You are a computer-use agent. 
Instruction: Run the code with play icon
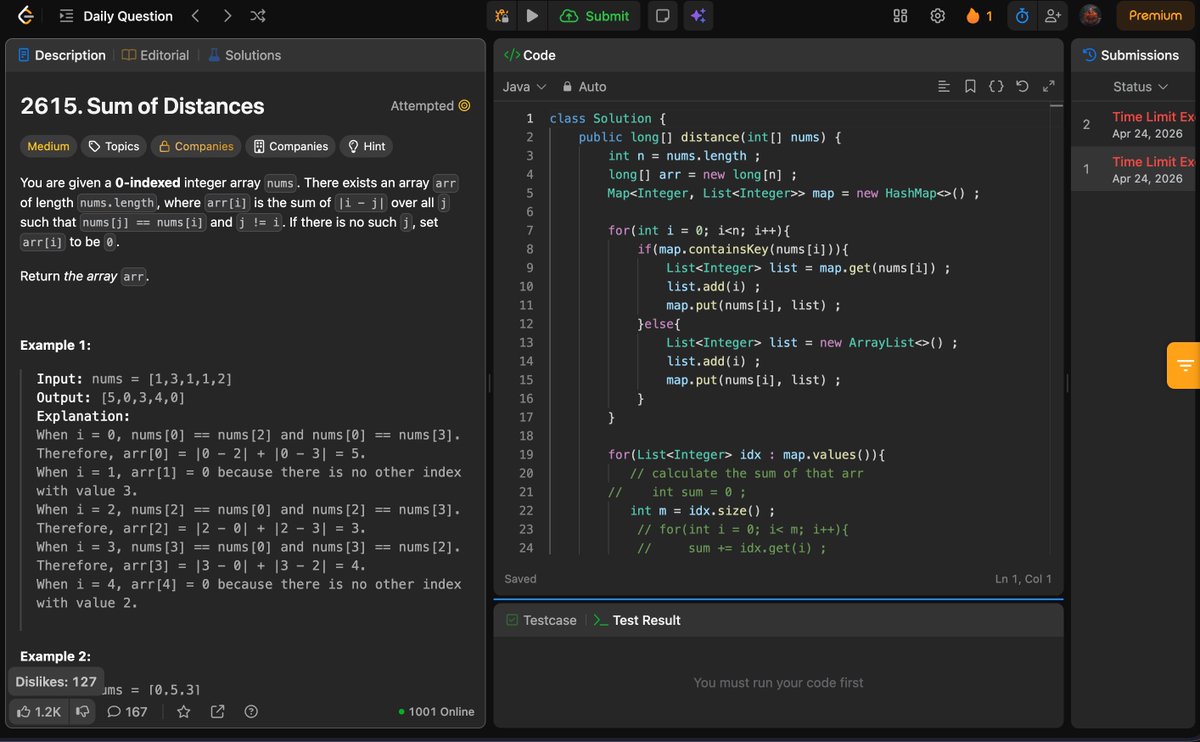(x=532, y=16)
